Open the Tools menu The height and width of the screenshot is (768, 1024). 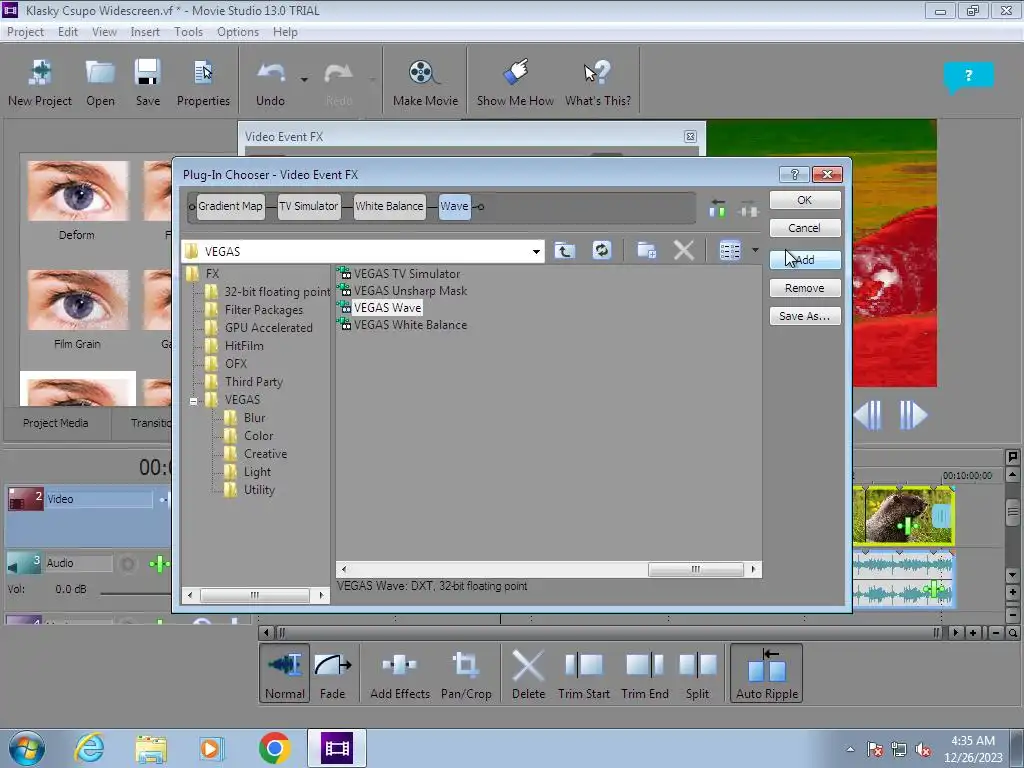(188, 32)
